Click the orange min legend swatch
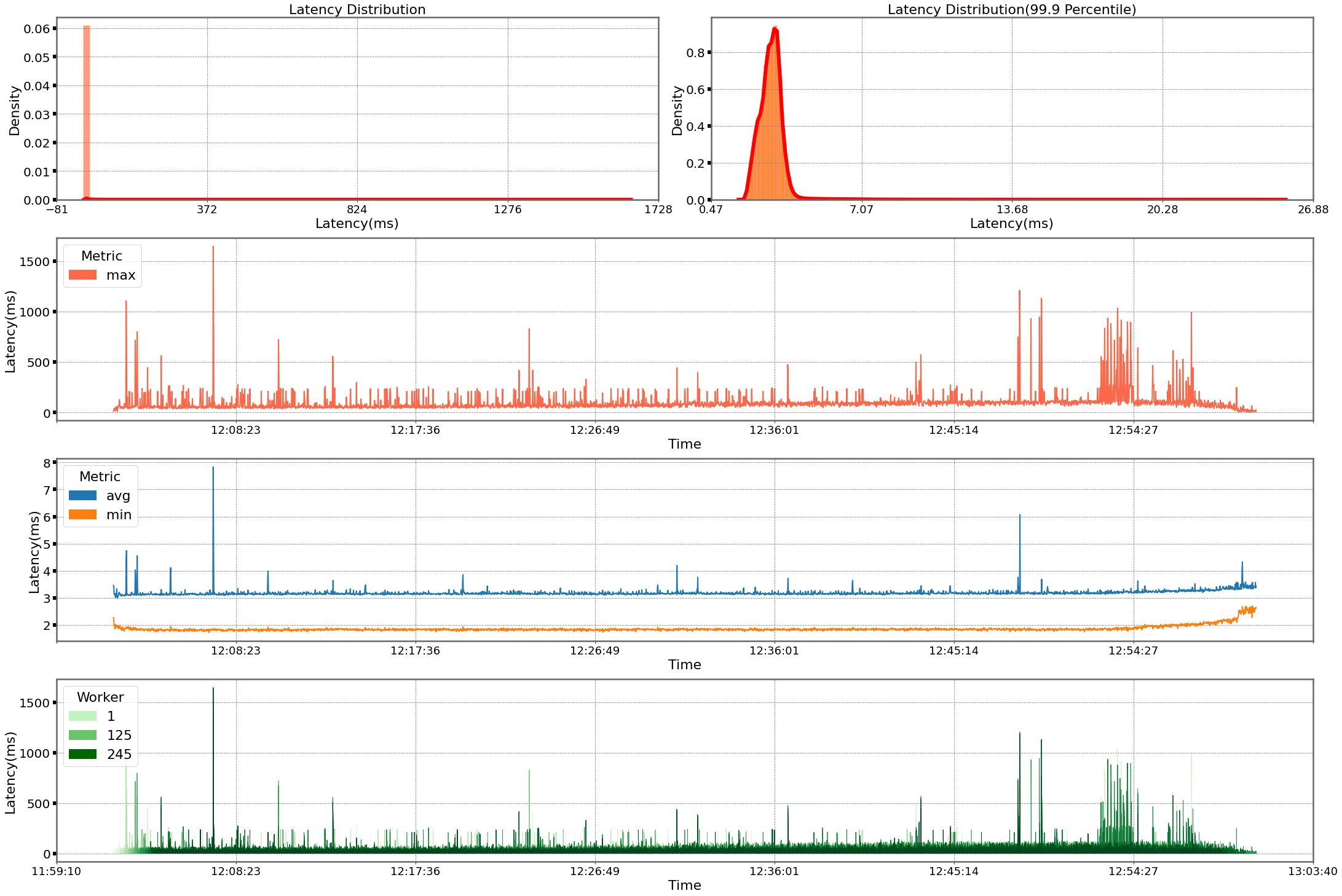1342x896 pixels. [x=82, y=514]
